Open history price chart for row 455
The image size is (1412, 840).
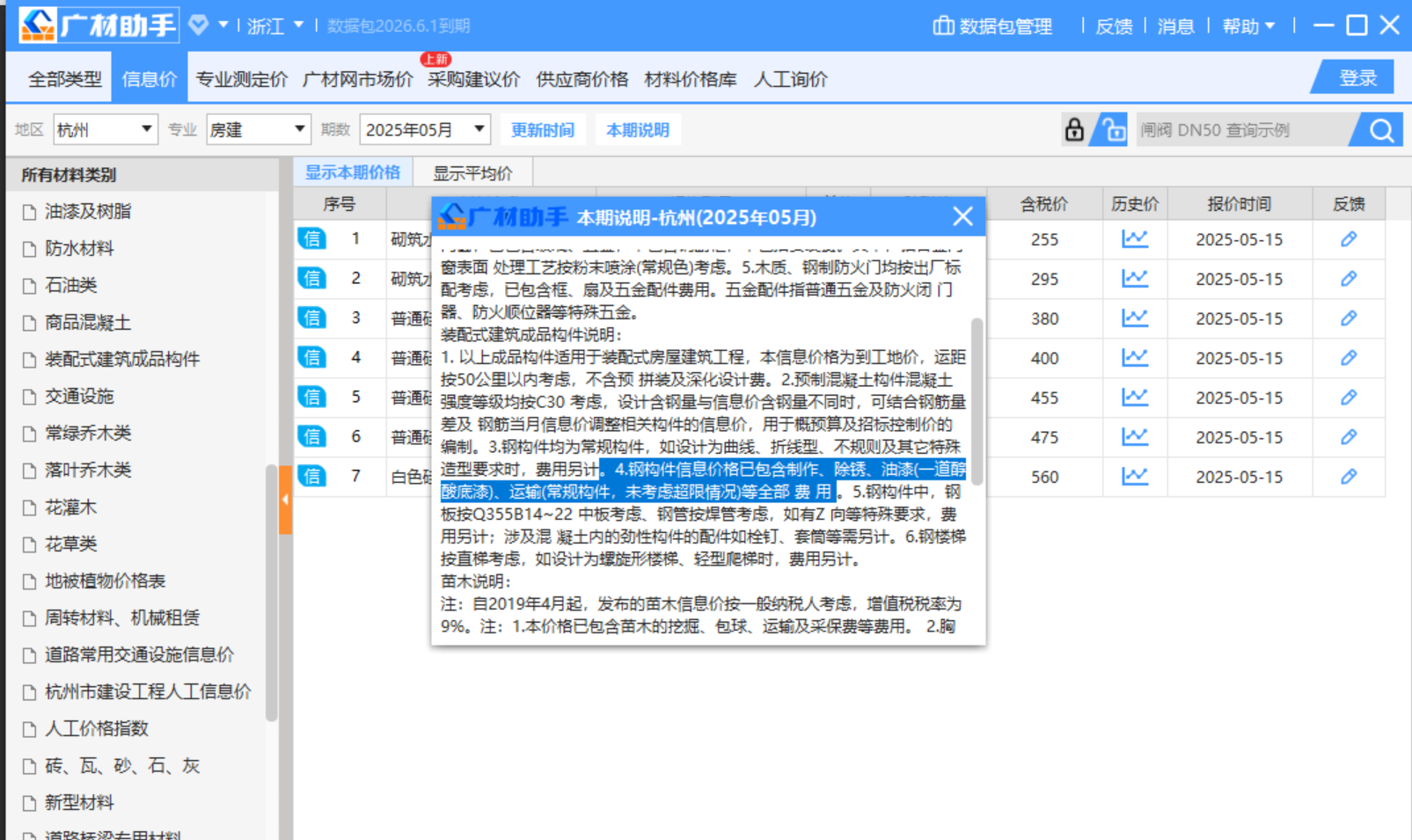(x=1134, y=397)
